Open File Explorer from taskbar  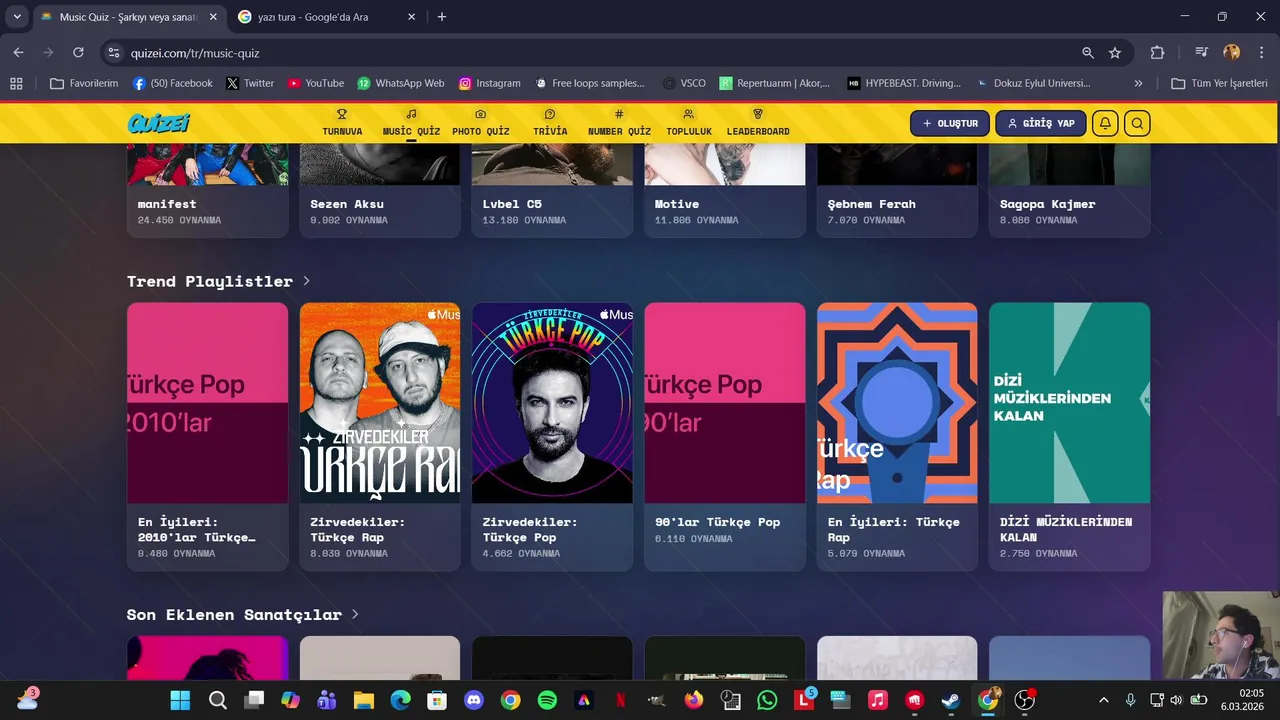click(x=363, y=700)
